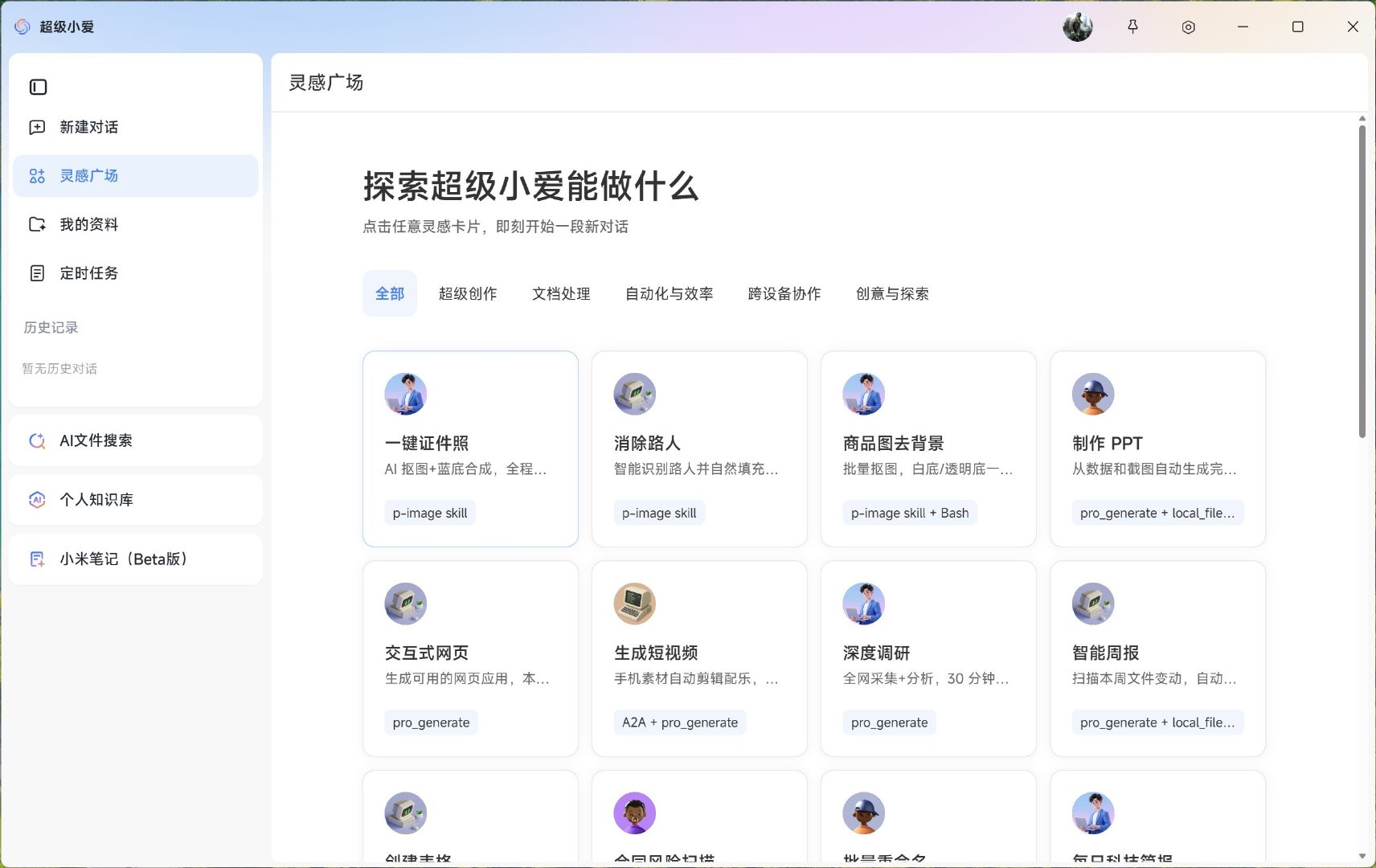Click the 个人知识库 AI icon
The width and height of the screenshot is (1376, 868).
point(37,500)
